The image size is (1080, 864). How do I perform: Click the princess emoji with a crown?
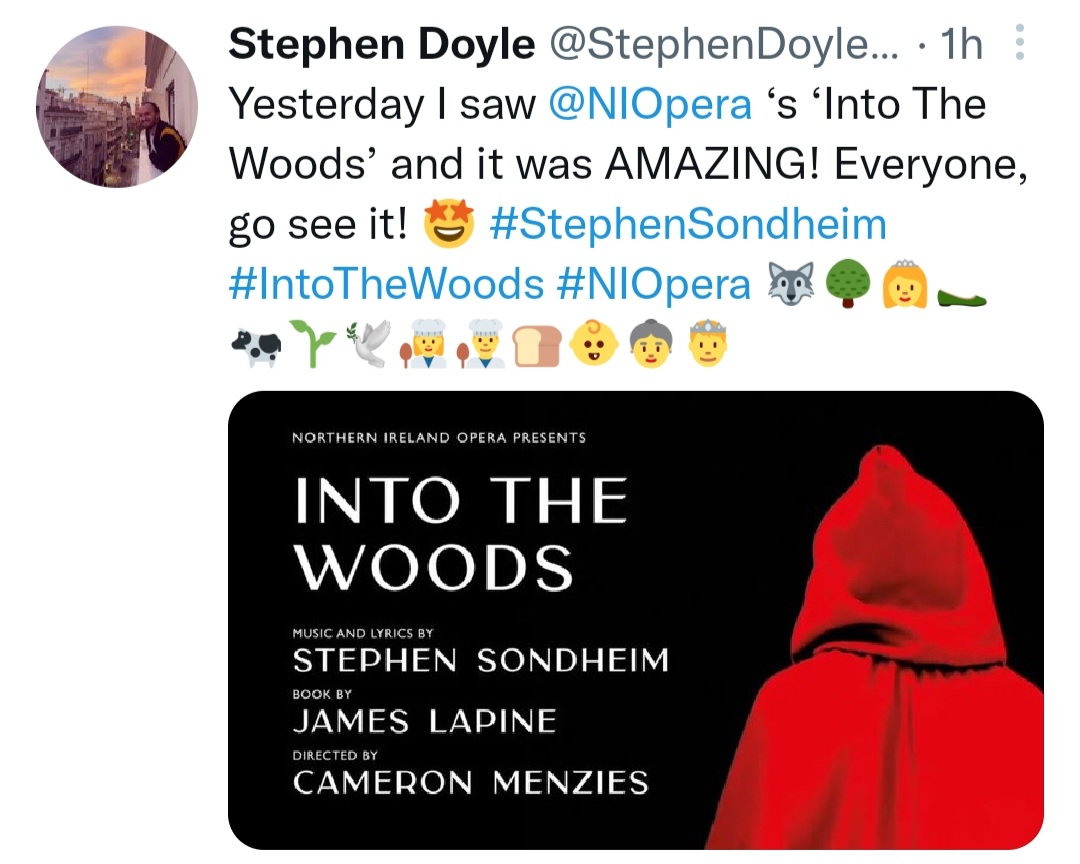905,283
